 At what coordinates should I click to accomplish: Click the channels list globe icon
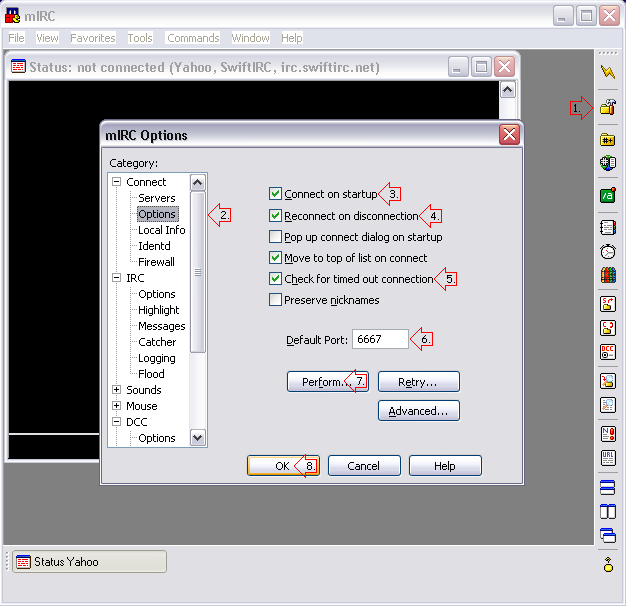click(x=608, y=163)
